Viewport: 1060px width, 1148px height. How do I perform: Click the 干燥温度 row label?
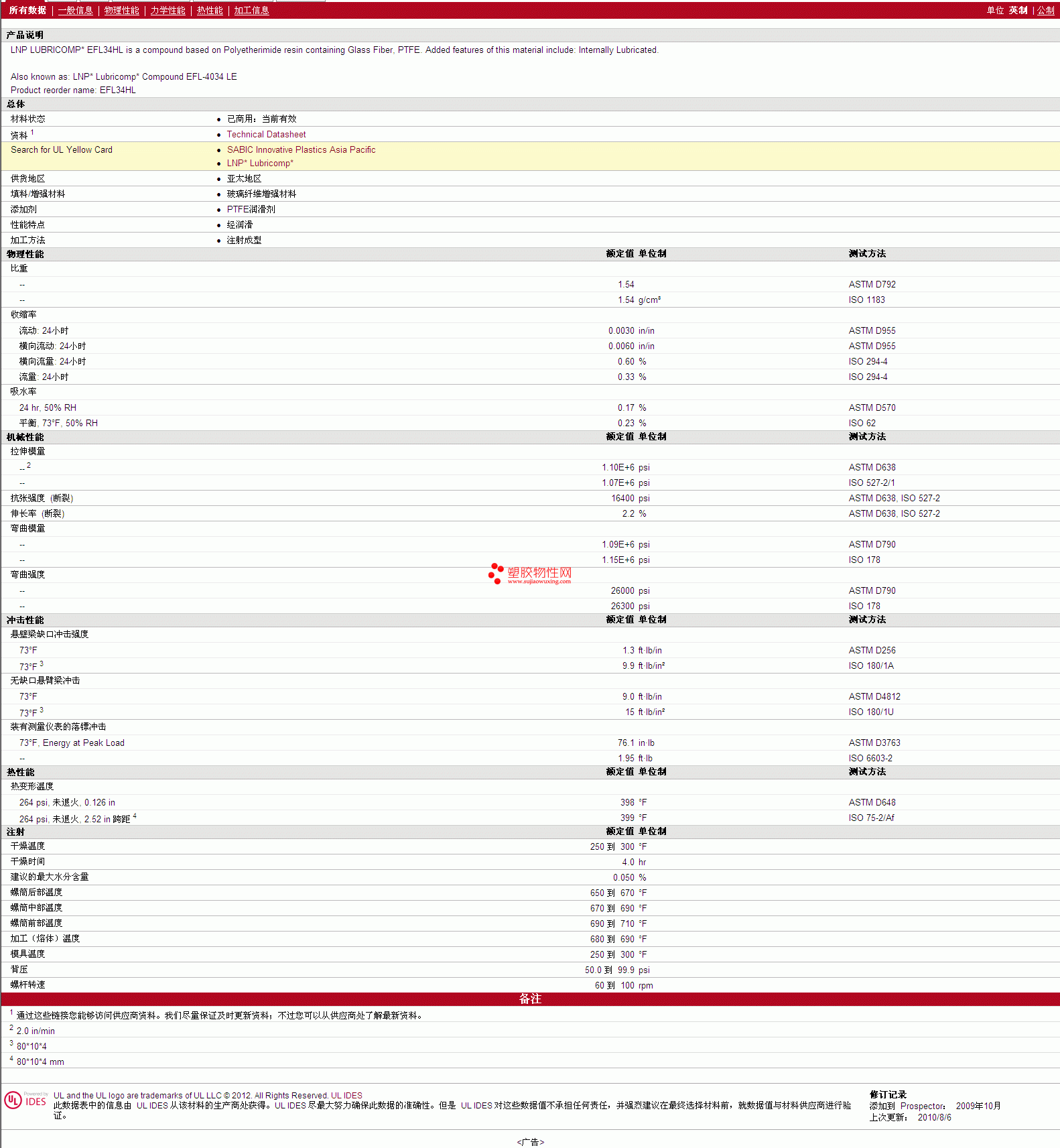click(27, 846)
